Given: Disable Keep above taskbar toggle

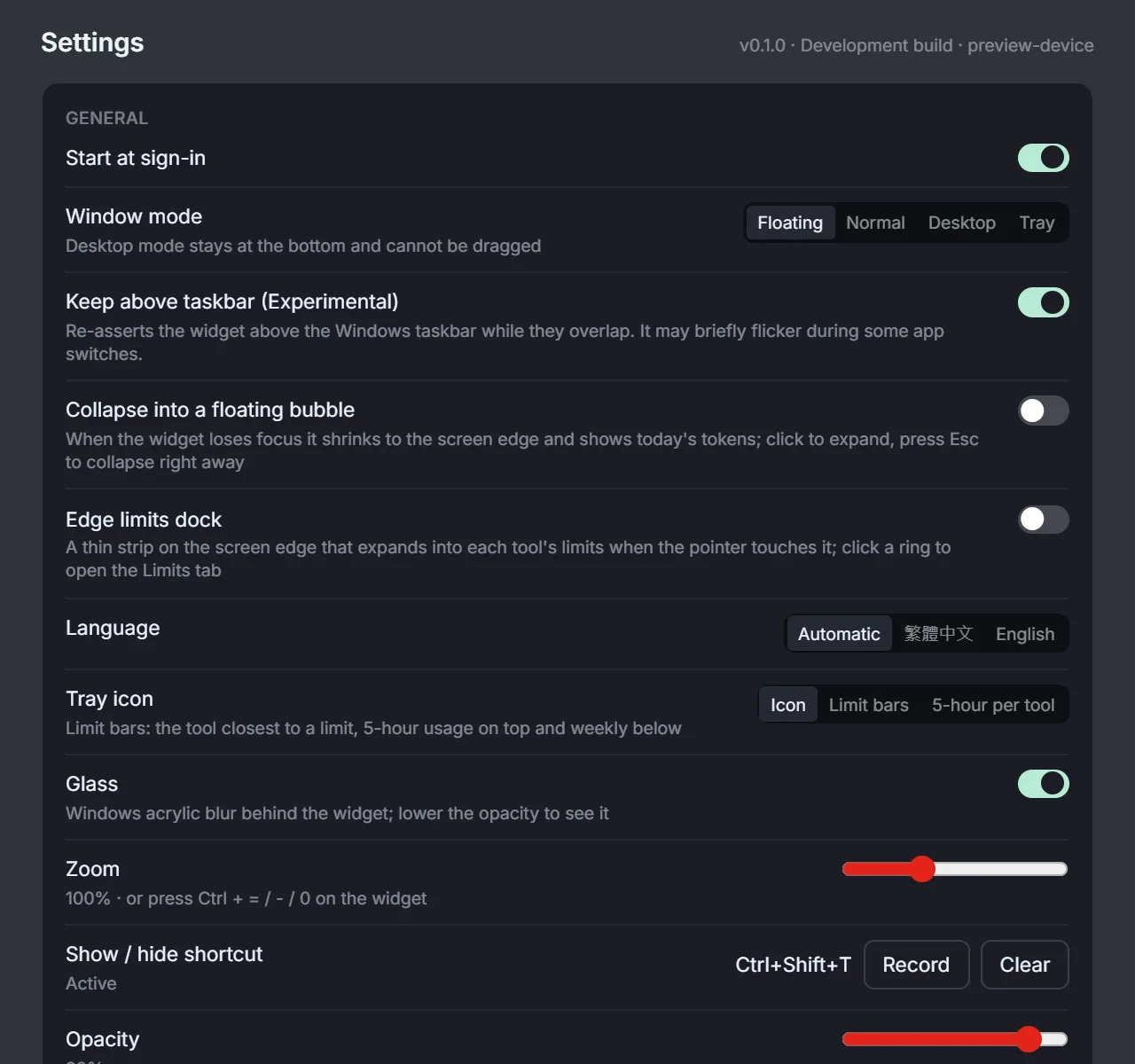Looking at the screenshot, I should (1043, 302).
